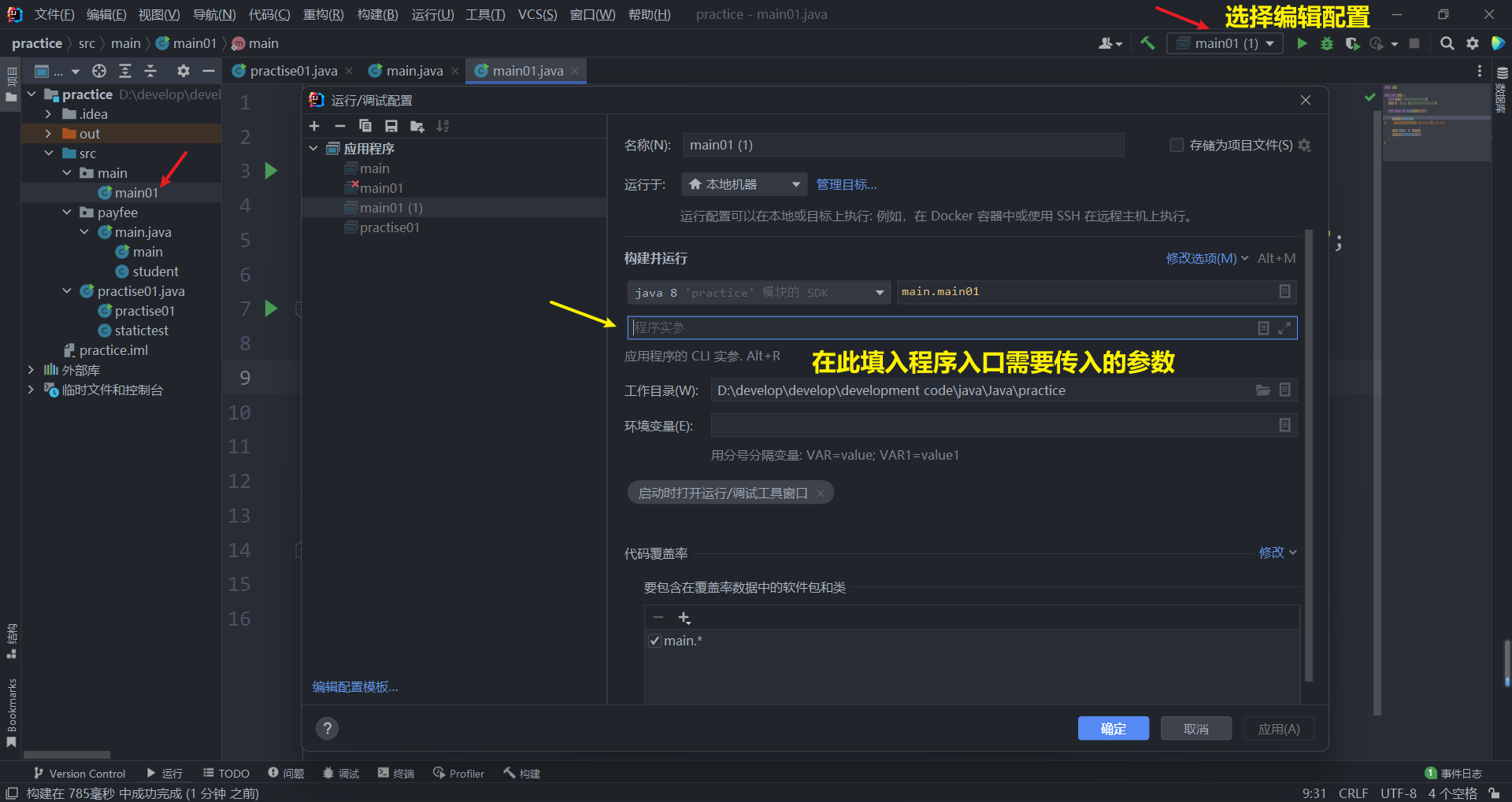Start a Debug session from the toolbar
The height and width of the screenshot is (802, 1512).
(1327, 43)
